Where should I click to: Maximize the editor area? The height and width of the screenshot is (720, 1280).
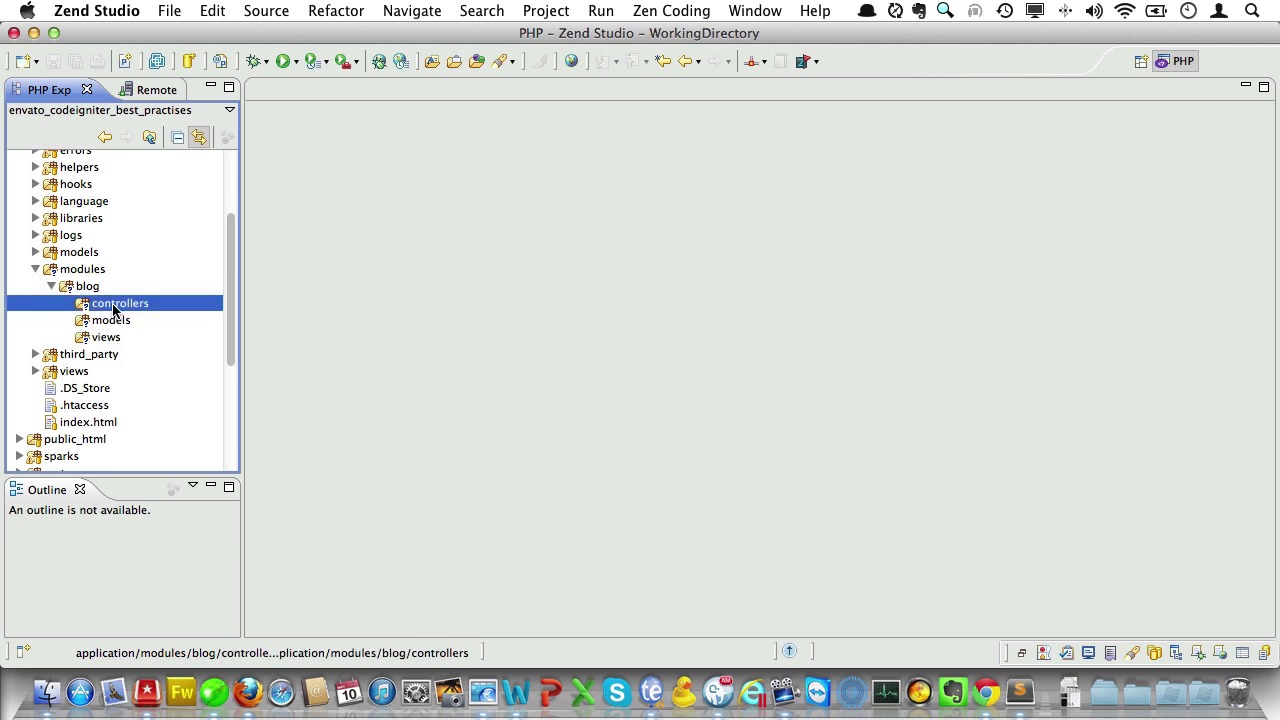tap(1264, 87)
